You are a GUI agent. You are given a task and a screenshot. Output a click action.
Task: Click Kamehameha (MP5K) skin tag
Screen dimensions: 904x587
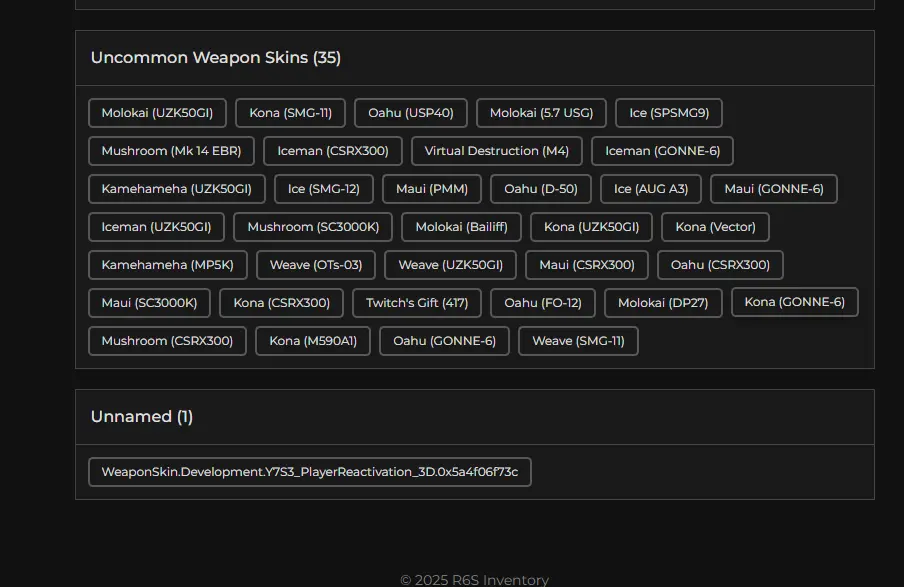[x=167, y=265]
